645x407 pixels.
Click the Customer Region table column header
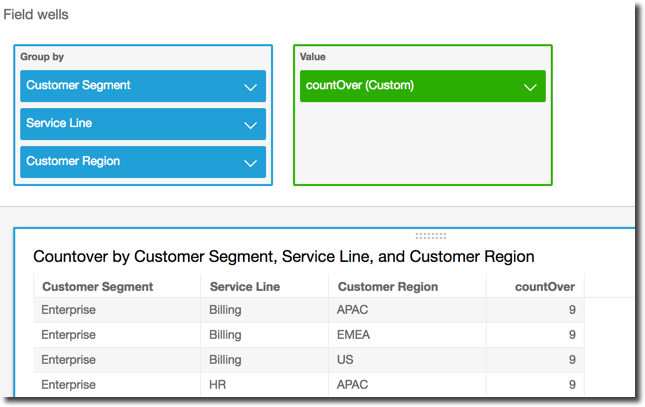[x=387, y=287]
